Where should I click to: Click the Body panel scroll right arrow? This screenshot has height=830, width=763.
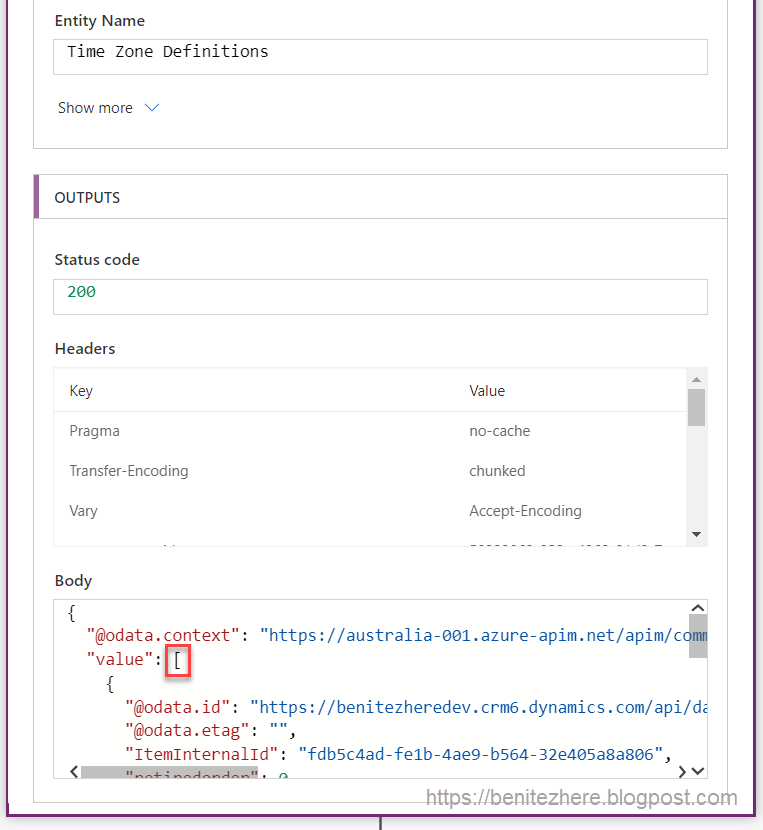tap(682, 771)
